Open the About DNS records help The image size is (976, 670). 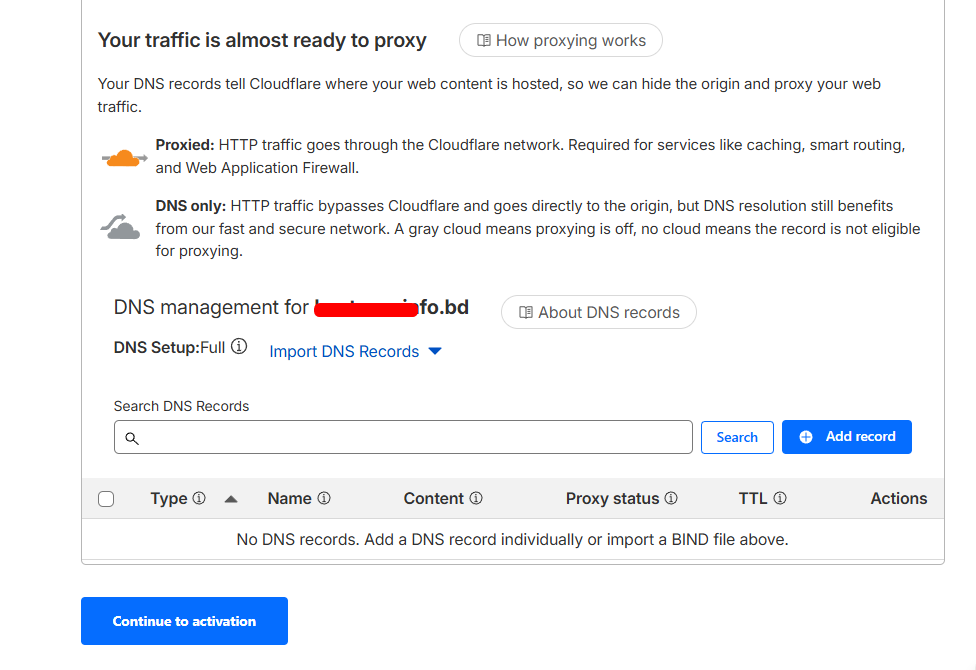(599, 313)
